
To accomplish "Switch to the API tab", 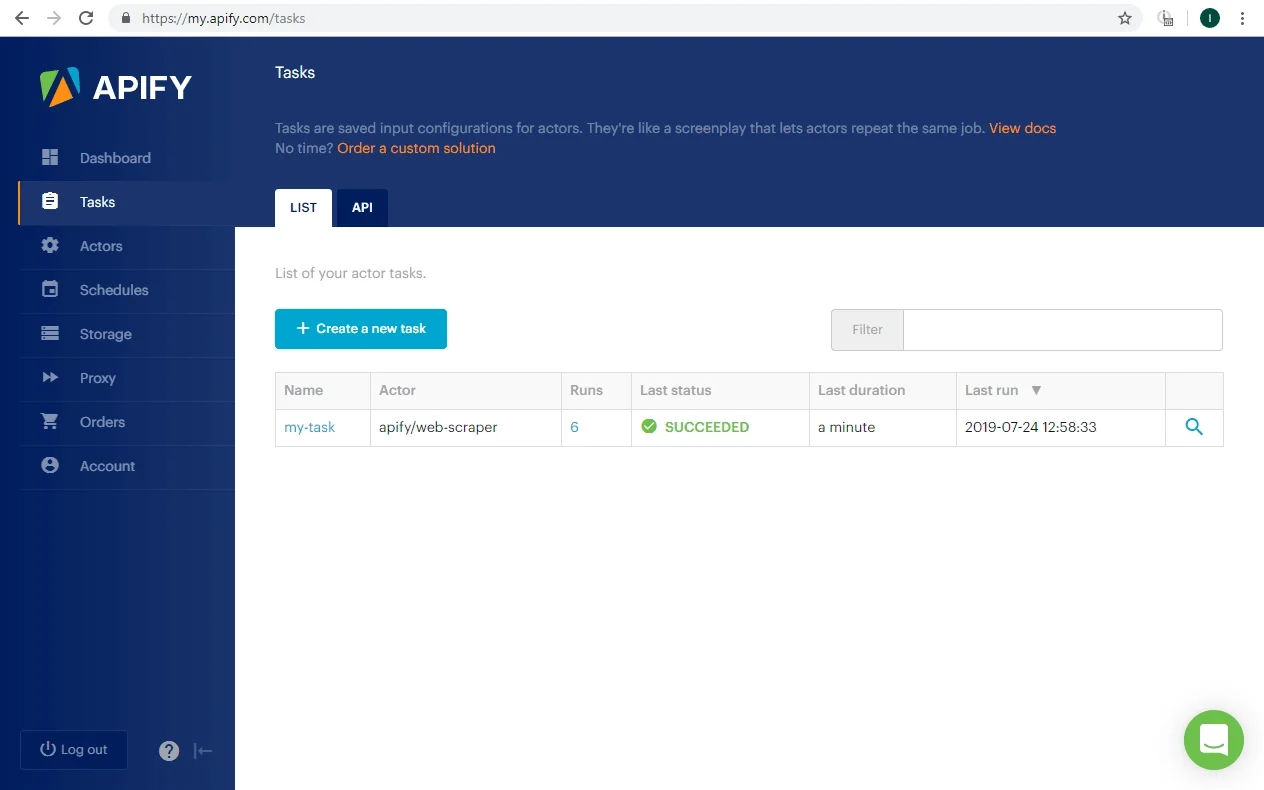I will [362, 208].
